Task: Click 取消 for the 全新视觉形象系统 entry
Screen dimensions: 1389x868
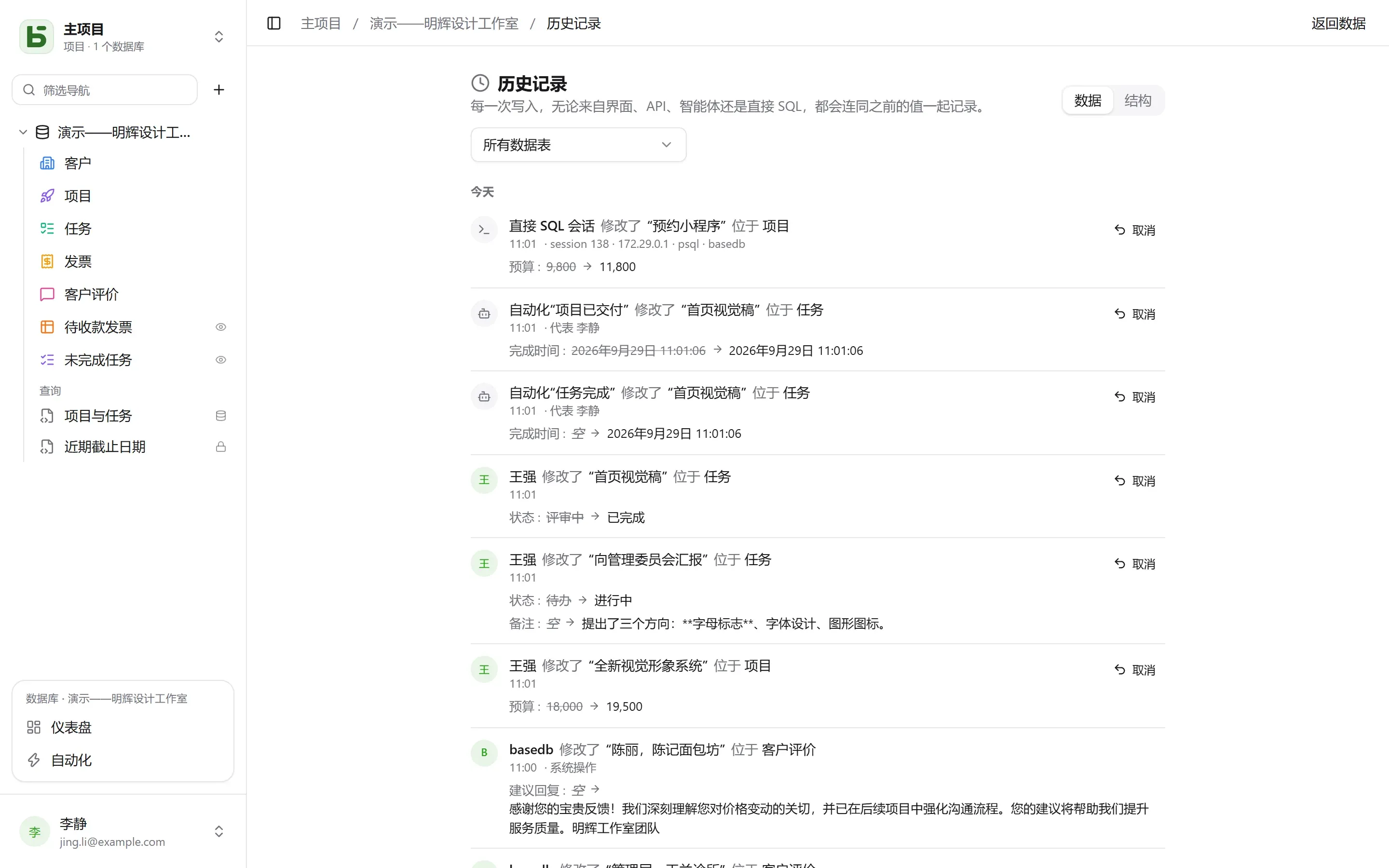Action: point(1135,670)
